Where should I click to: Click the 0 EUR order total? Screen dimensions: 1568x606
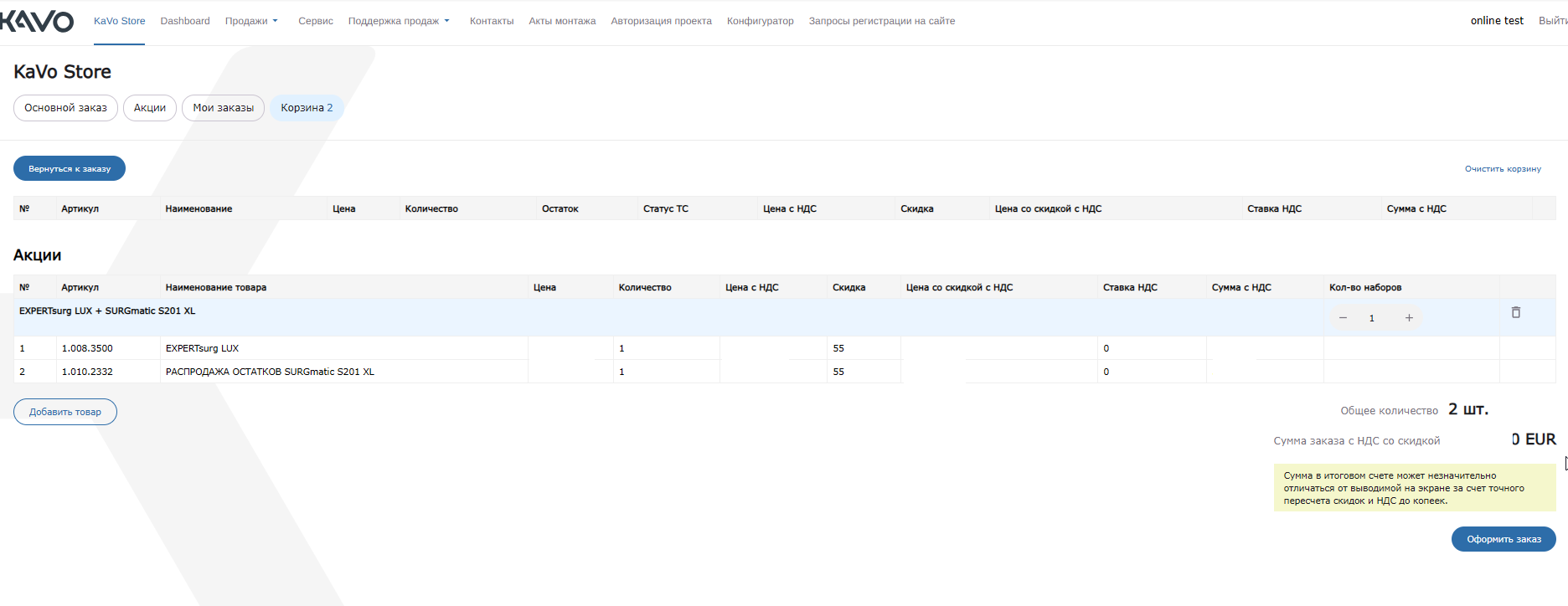(1534, 439)
